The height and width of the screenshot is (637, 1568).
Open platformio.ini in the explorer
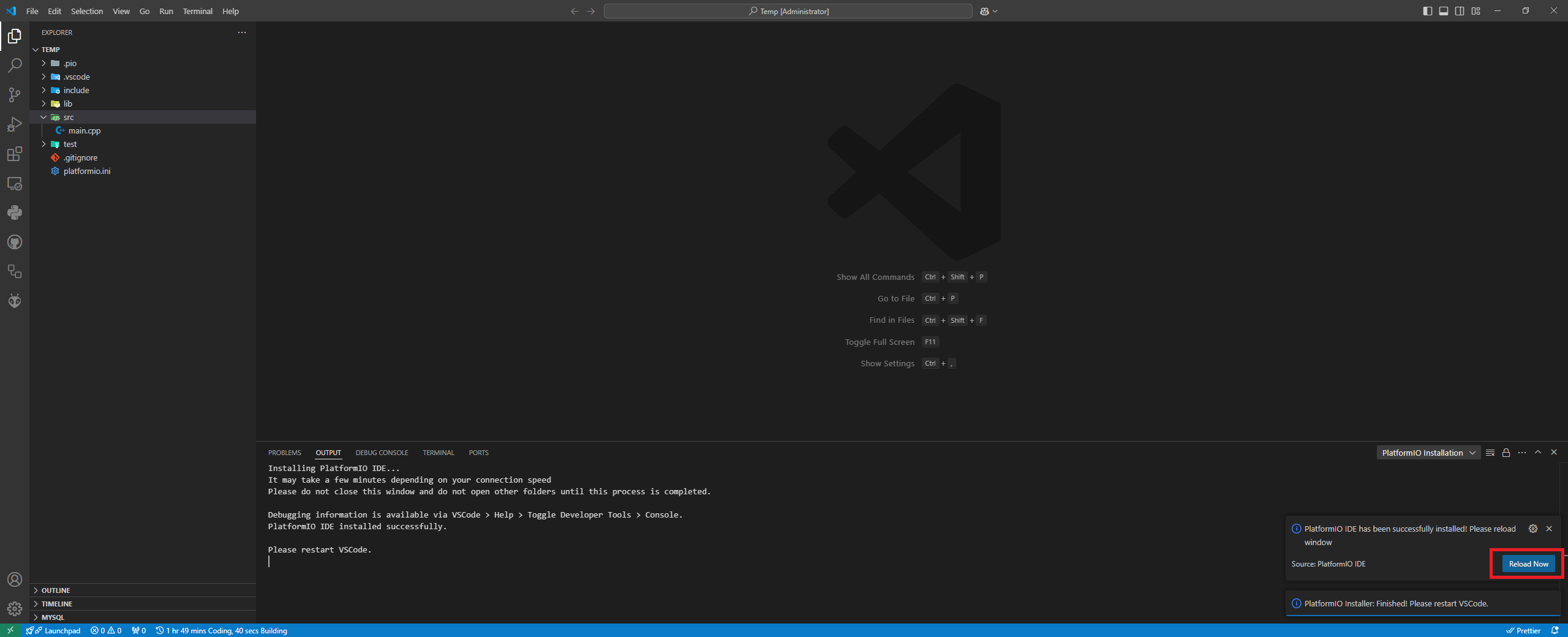click(x=143, y=171)
